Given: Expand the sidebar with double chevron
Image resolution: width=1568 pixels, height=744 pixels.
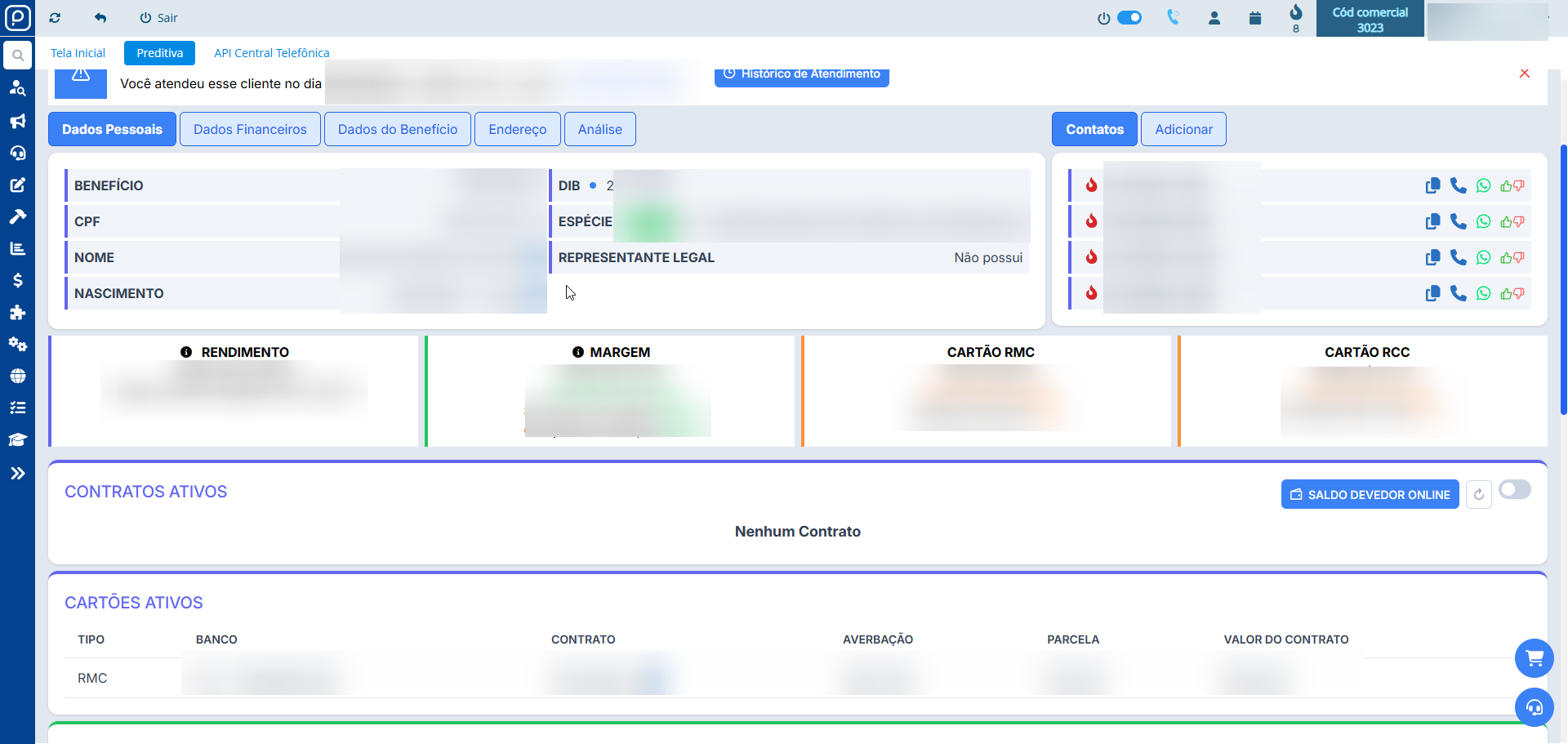Looking at the screenshot, I should click(x=17, y=474).
